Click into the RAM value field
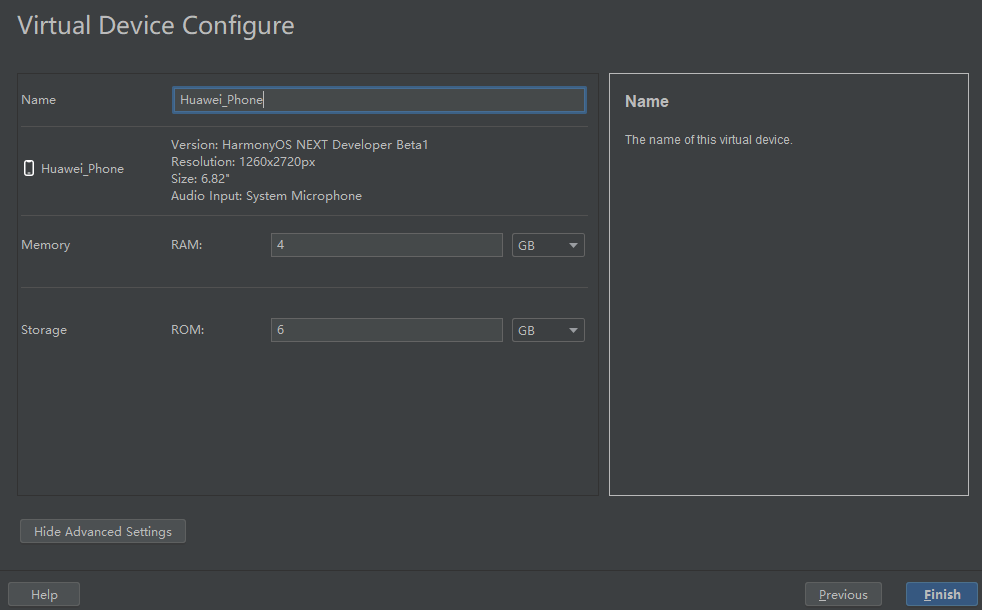Screen dimensions: 982x610 tap(386, 245)
